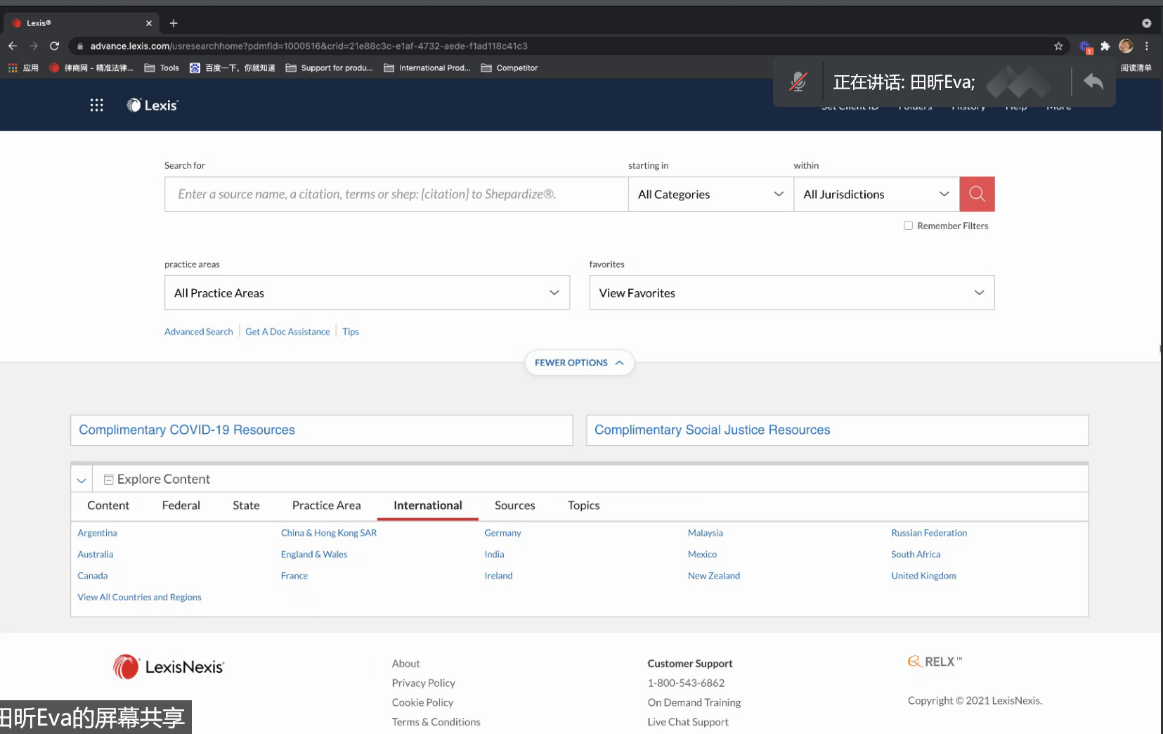Collapse options with FEWER OPTIONS button

click(579, 363)
